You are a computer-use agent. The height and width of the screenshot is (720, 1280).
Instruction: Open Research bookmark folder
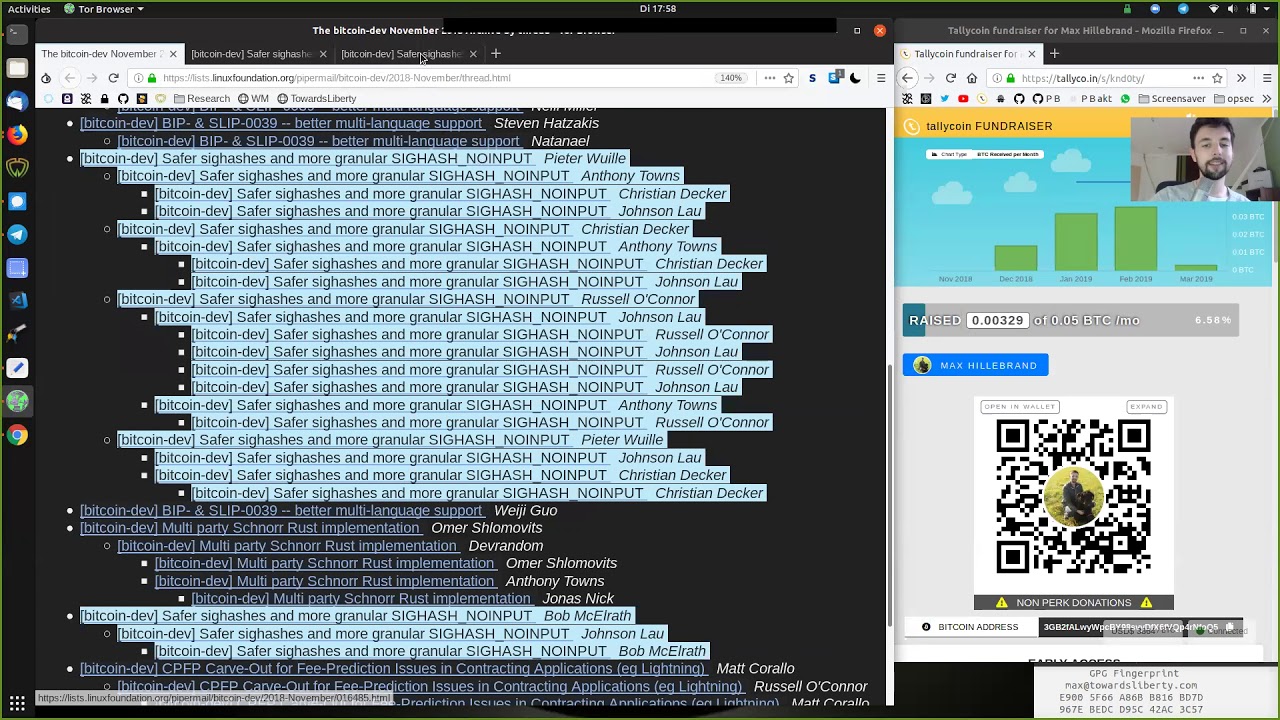point(202,99)
